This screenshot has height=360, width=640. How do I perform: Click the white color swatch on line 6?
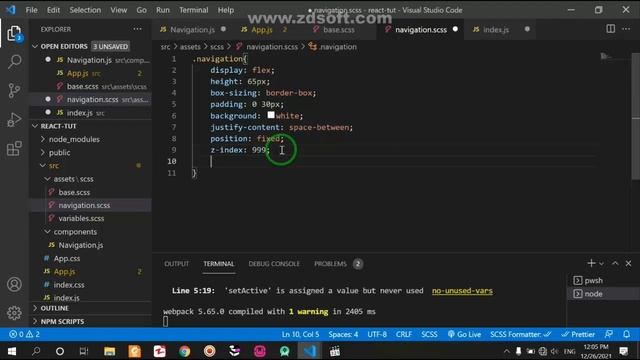click(x=271, y=115)
